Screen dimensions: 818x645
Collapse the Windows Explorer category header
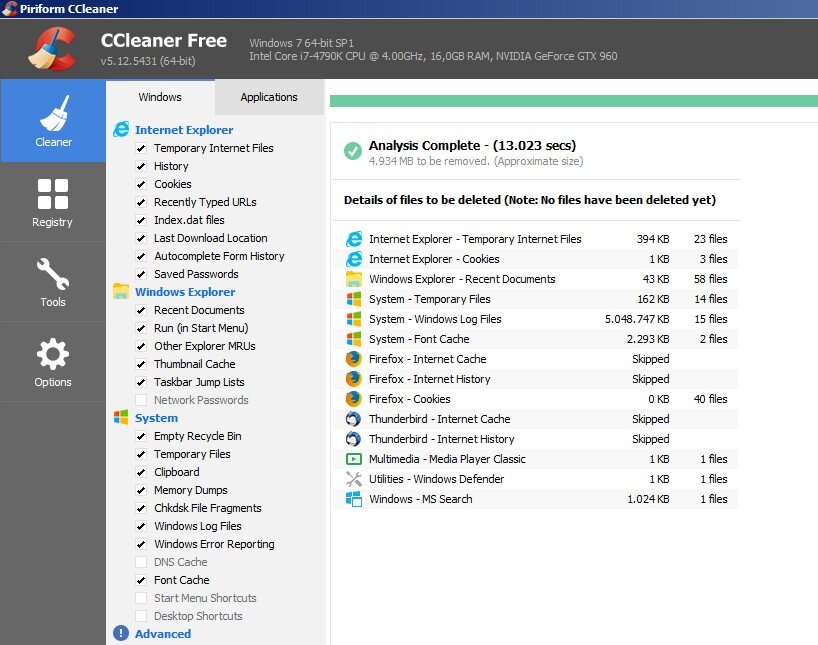tap(185, 292)
